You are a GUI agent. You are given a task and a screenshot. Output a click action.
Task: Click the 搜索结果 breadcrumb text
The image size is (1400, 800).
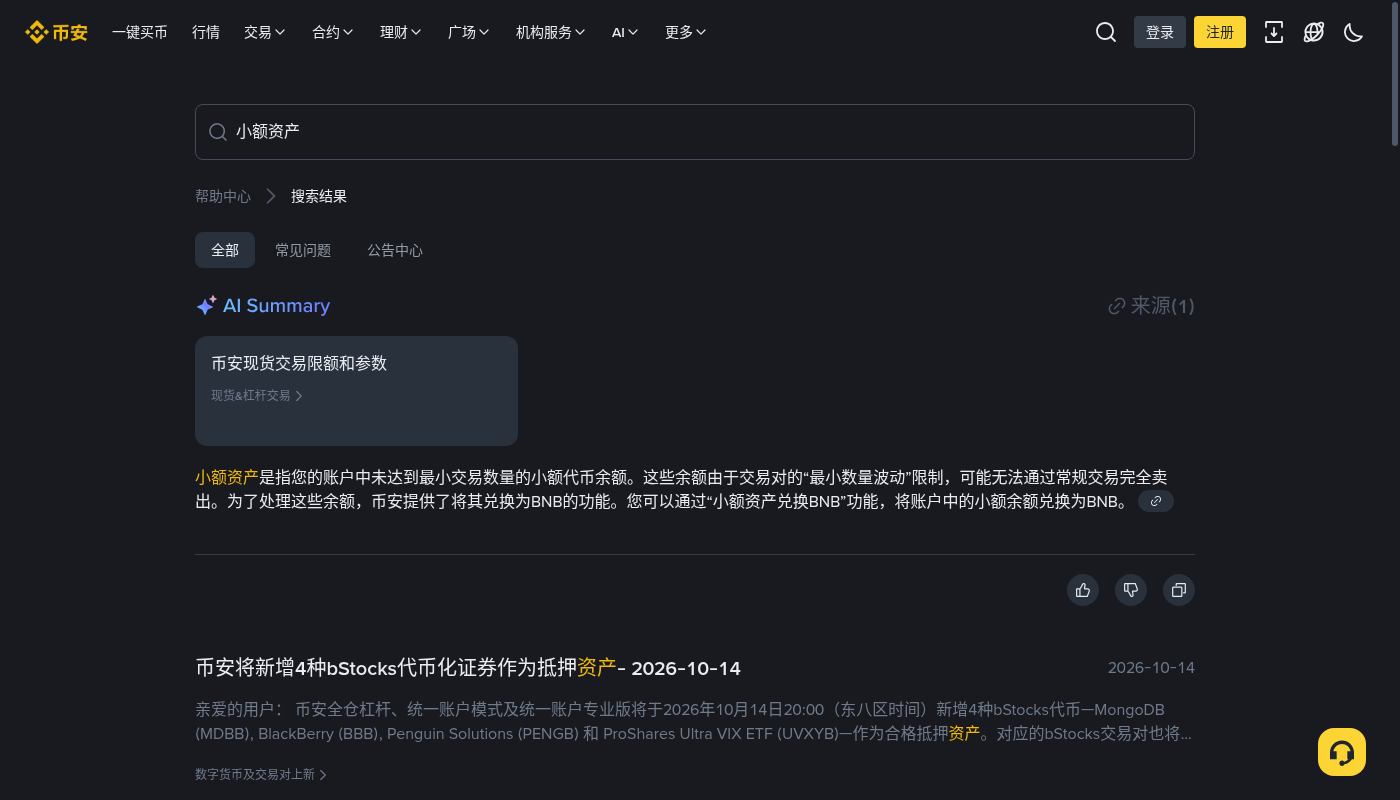319,196
